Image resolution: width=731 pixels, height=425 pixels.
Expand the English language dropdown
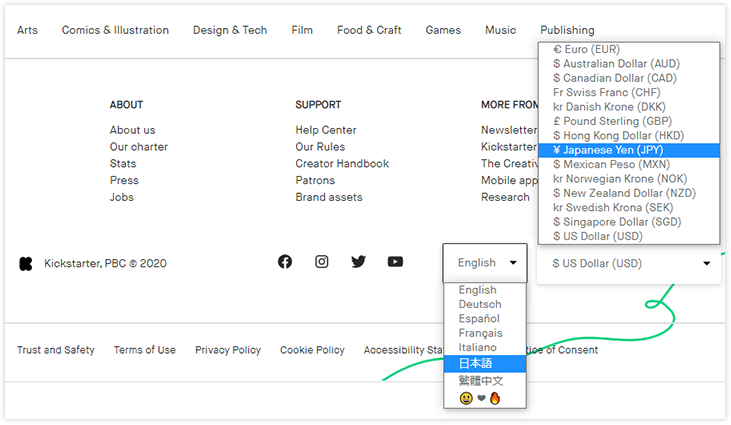click(486, 263)
